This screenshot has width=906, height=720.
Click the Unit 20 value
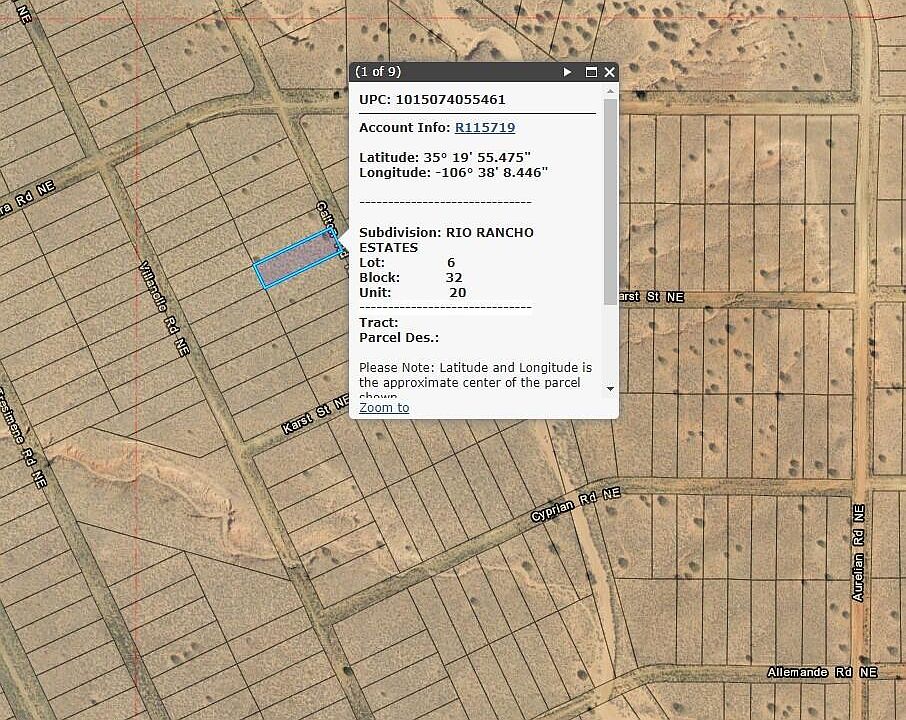(458, 292)
